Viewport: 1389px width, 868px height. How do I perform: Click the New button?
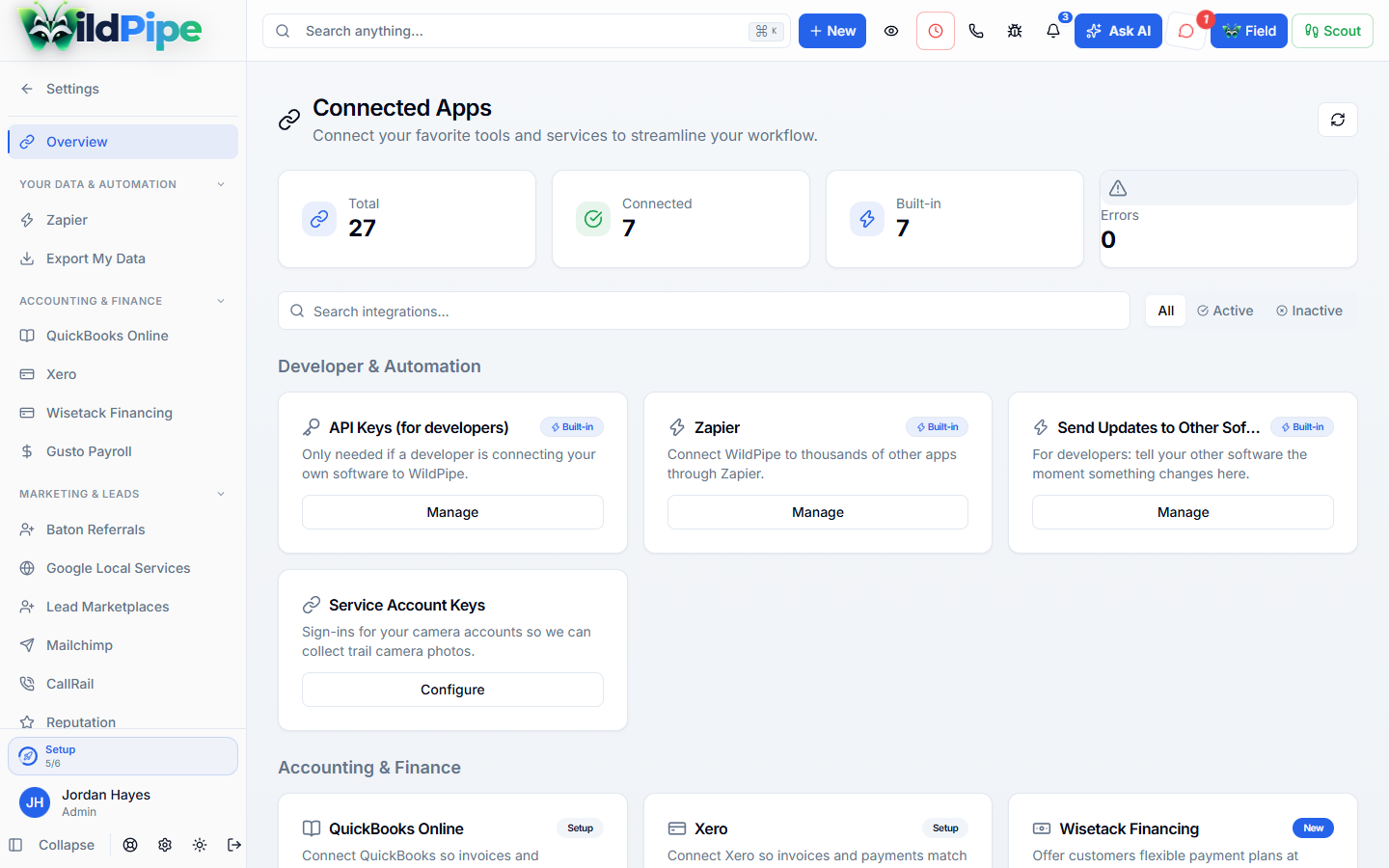point(832,31)
